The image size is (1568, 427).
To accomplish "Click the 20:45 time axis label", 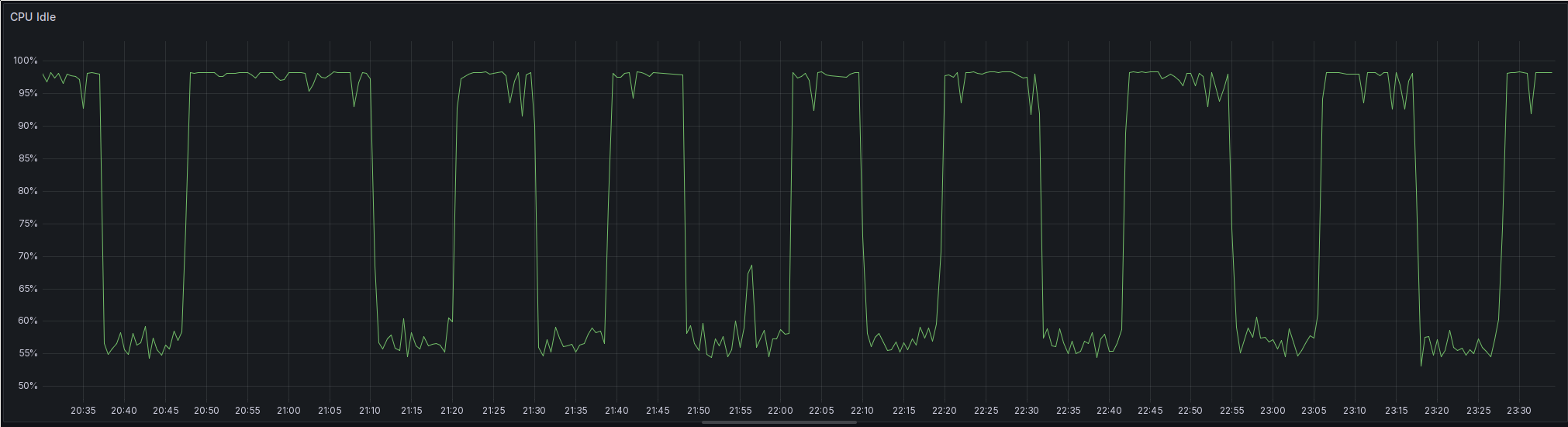I will pos(165,411).
